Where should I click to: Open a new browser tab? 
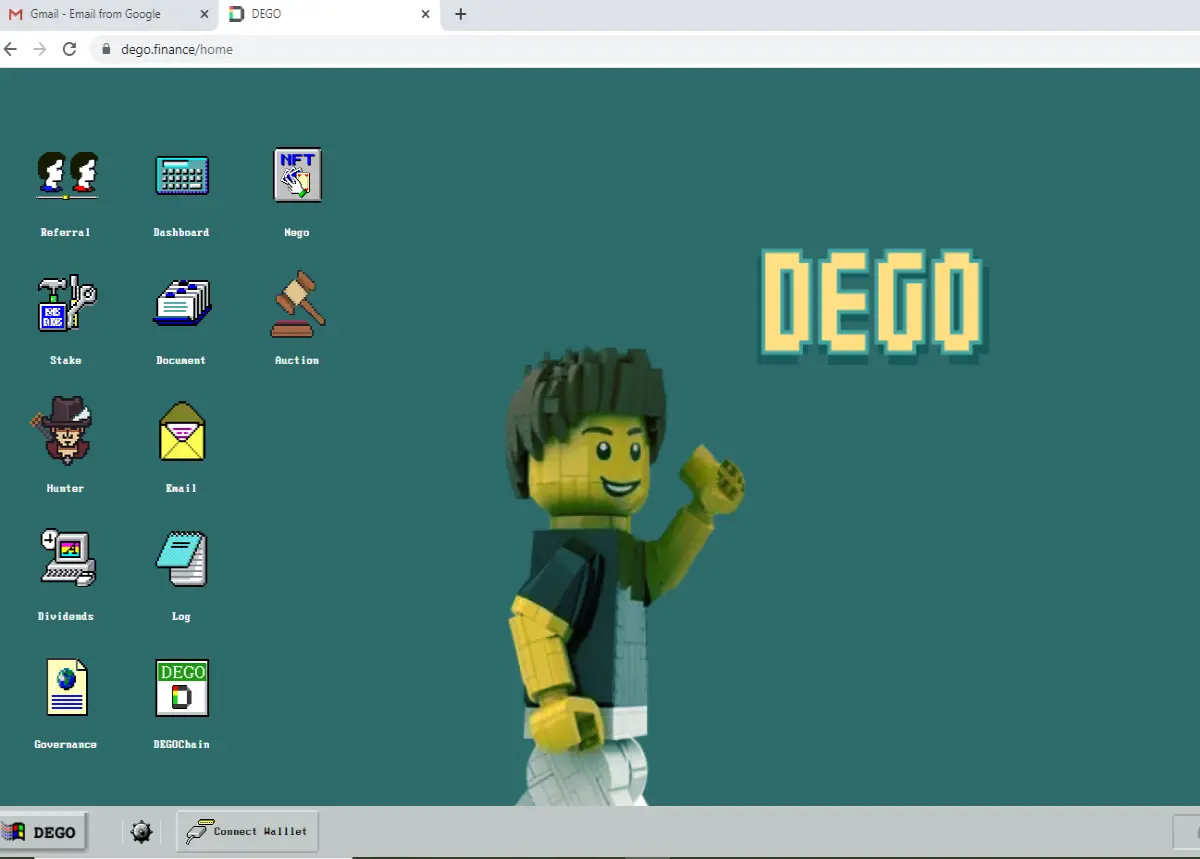click(x=460, y=14)
